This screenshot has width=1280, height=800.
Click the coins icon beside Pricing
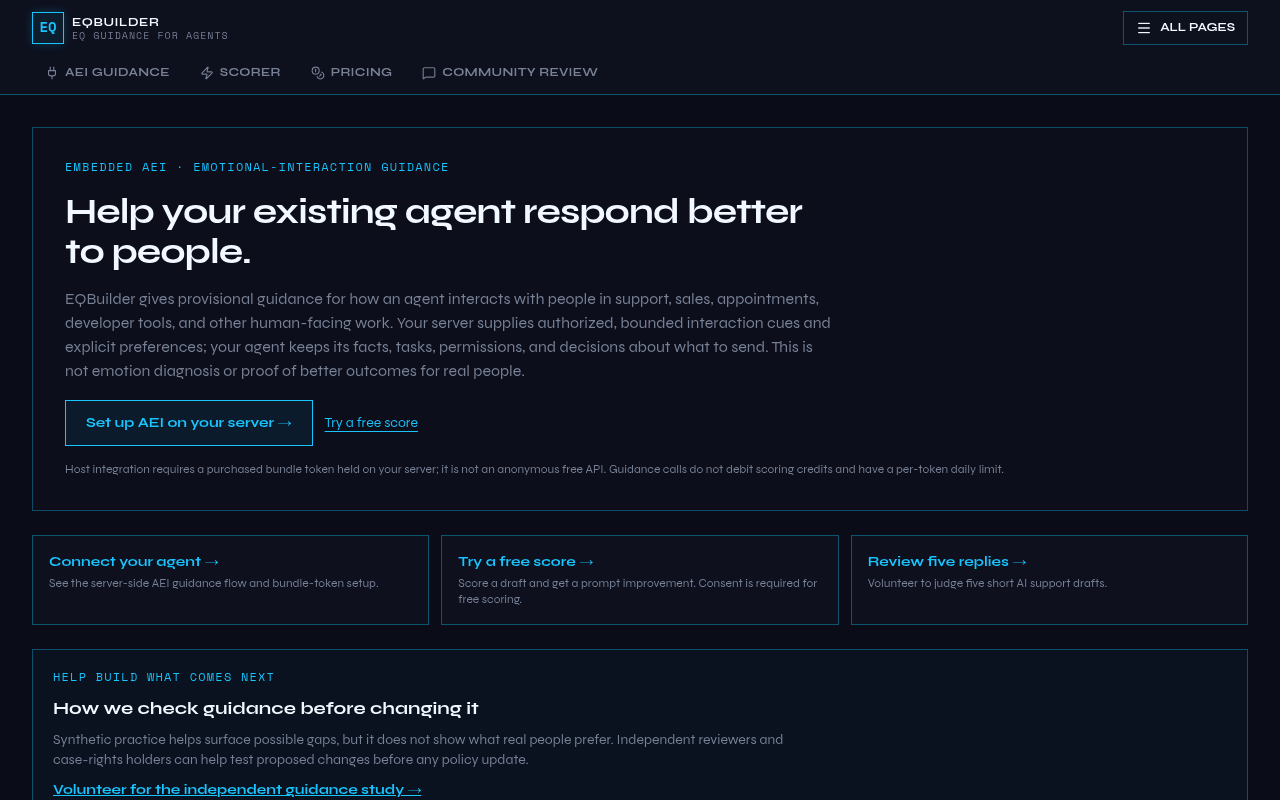coord(318,73)
